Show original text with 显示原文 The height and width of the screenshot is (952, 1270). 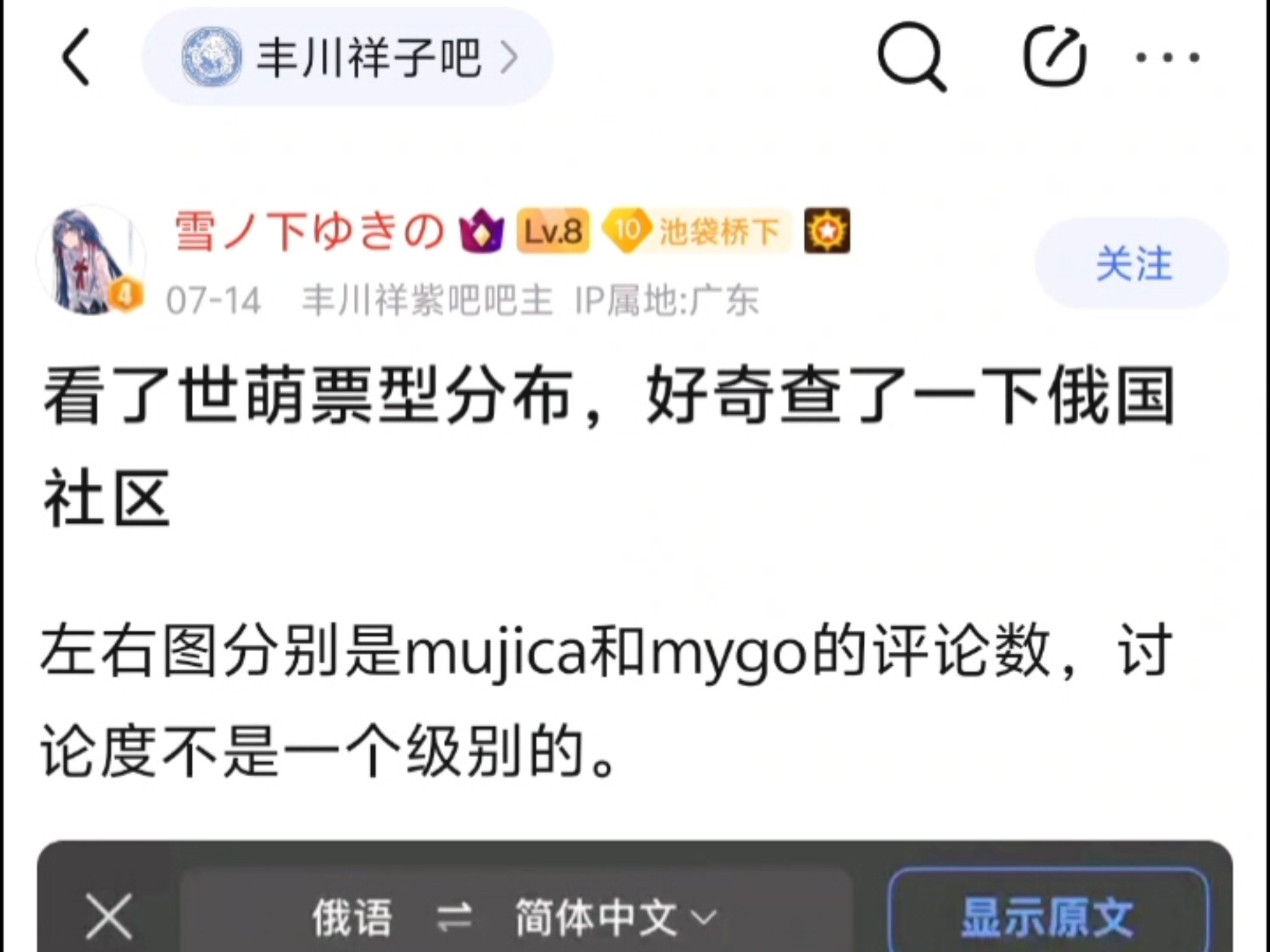pos(1049,916)
